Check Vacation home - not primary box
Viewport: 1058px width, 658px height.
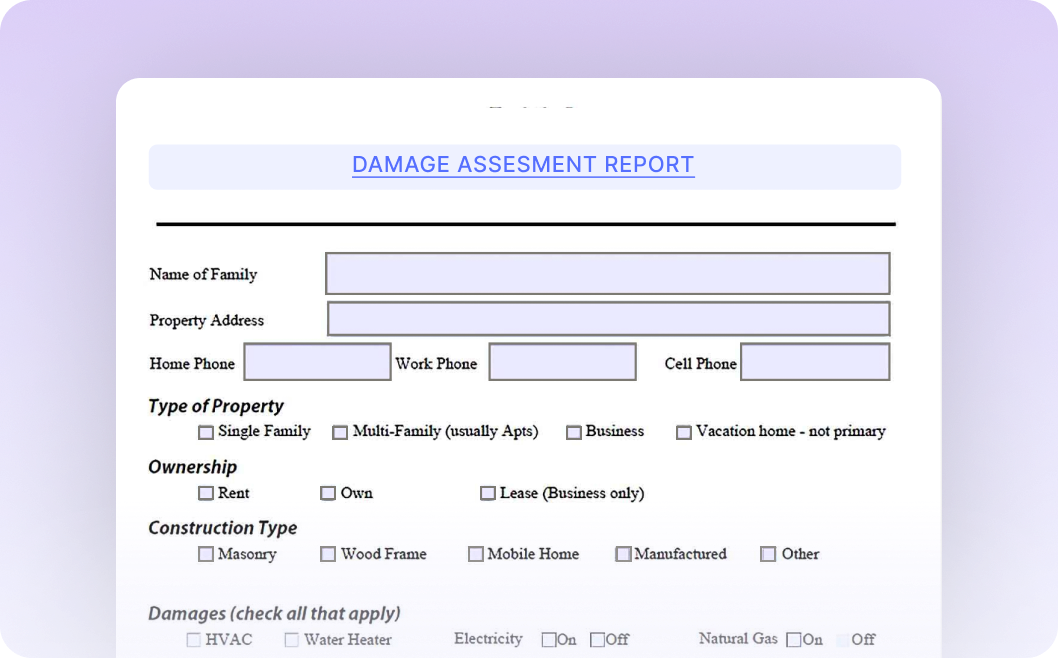click(684, 433)
